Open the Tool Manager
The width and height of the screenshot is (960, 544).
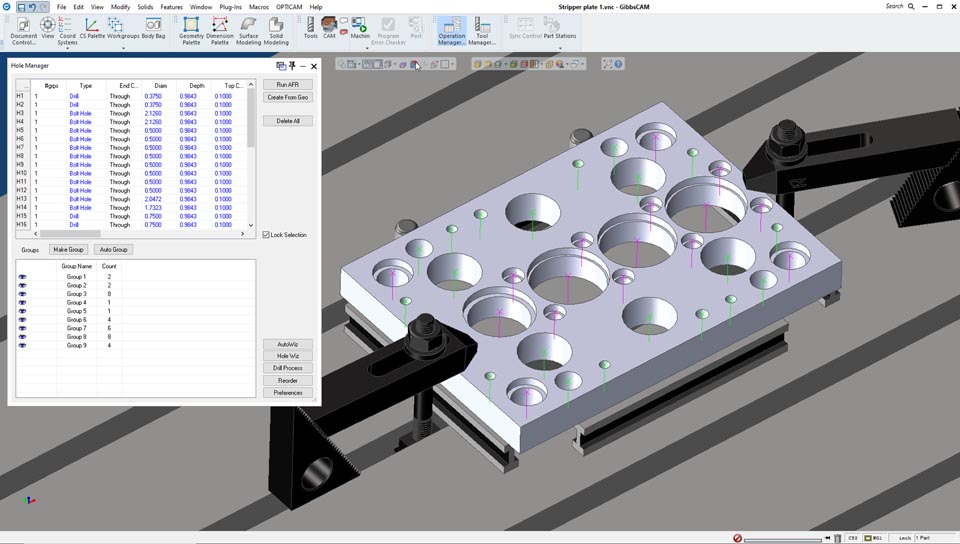coord(482,29)
